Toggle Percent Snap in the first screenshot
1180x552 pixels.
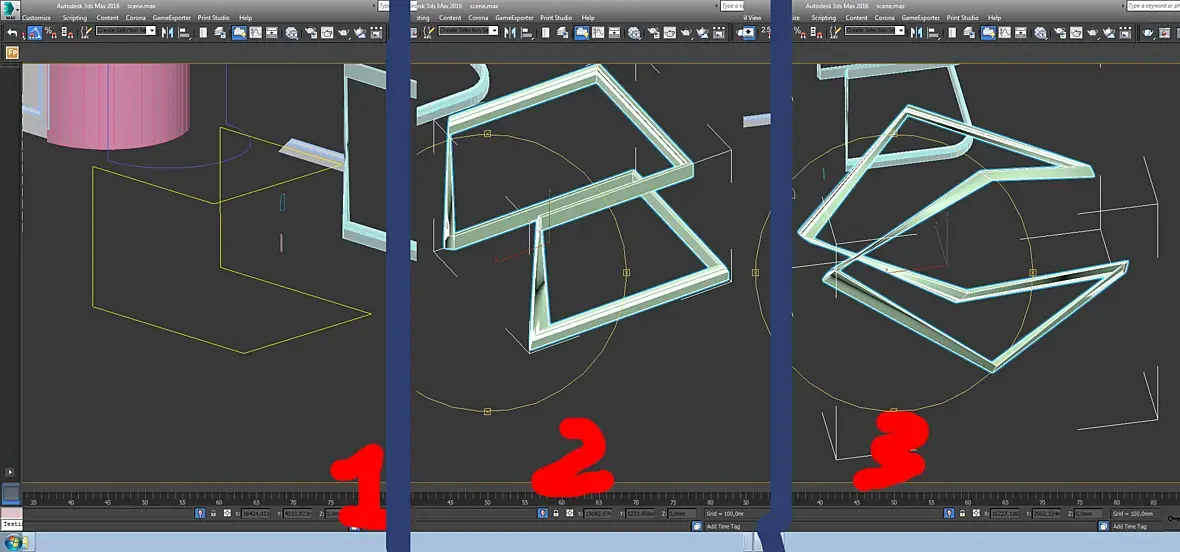point(50,32)
